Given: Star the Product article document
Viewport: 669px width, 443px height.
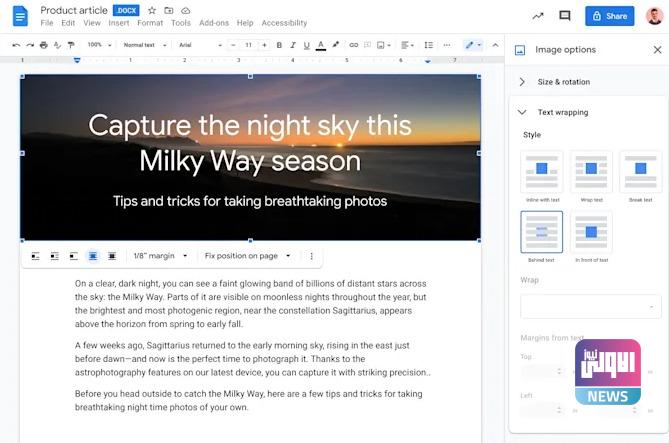Looking at the screenshot, I should pyautogui.click(x=152, y=10).
